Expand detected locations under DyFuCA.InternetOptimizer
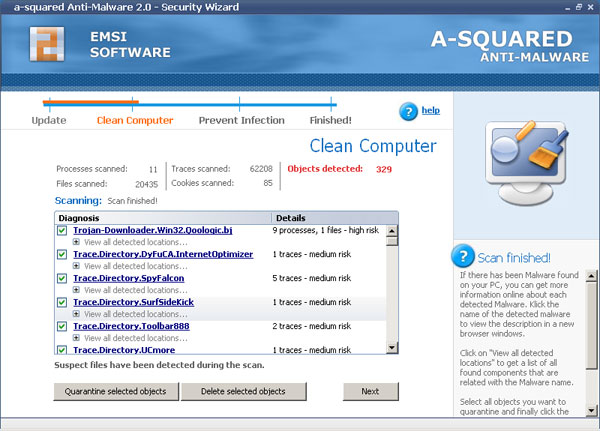The image size is (600, 431). (76, 266)
